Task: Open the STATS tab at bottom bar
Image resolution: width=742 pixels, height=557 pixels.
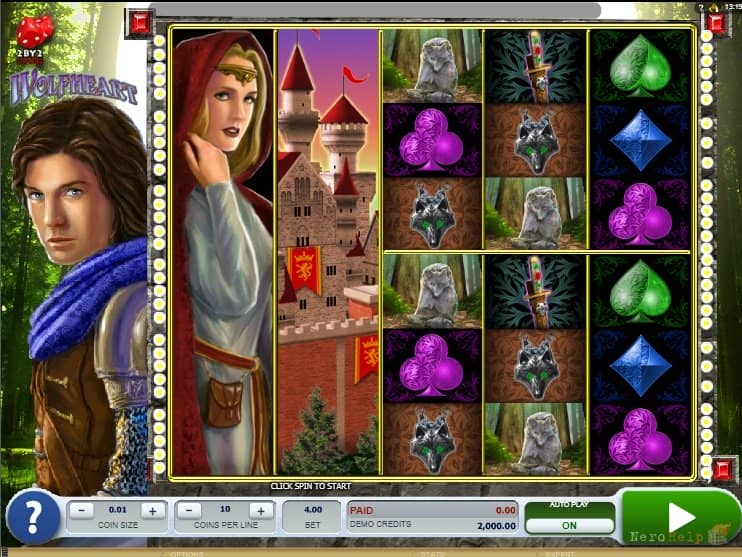Action: click(433, 553)
